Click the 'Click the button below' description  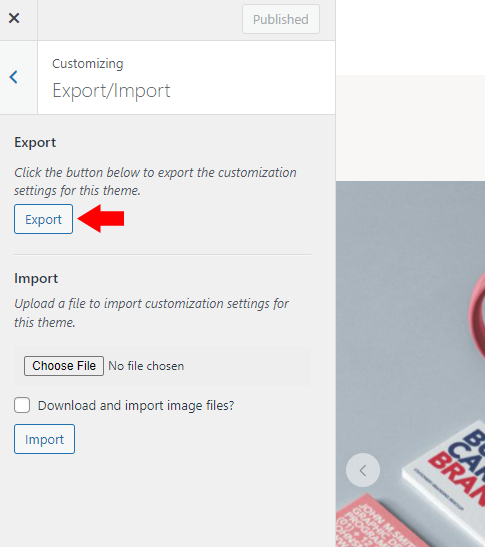click(155, 181)
